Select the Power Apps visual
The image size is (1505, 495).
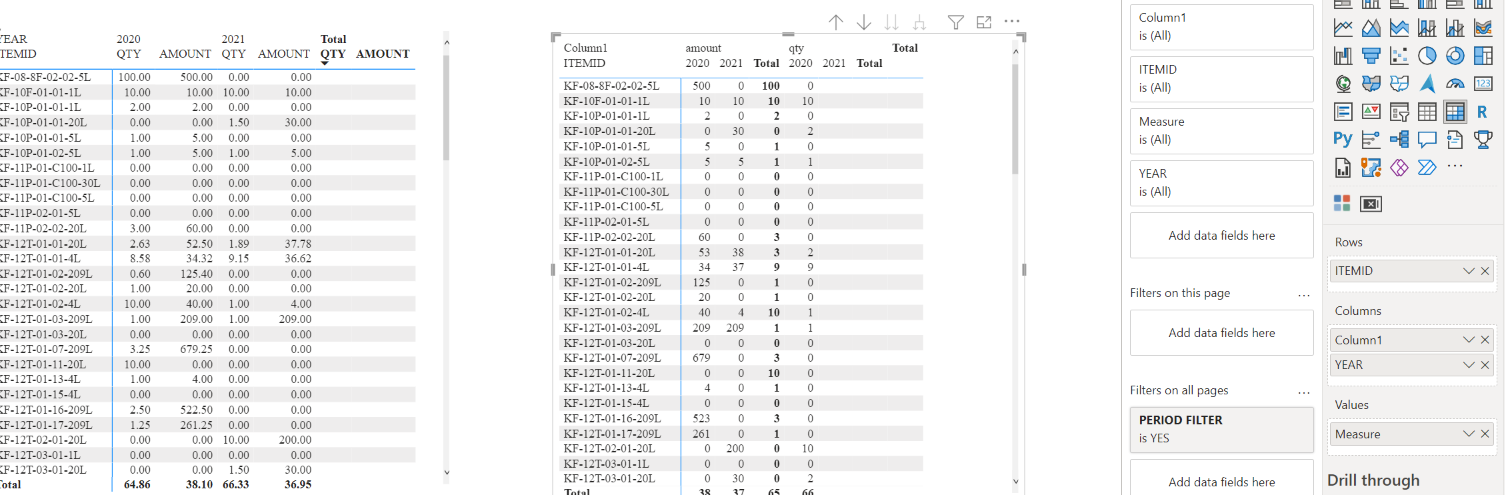[x=1399, y=167]
